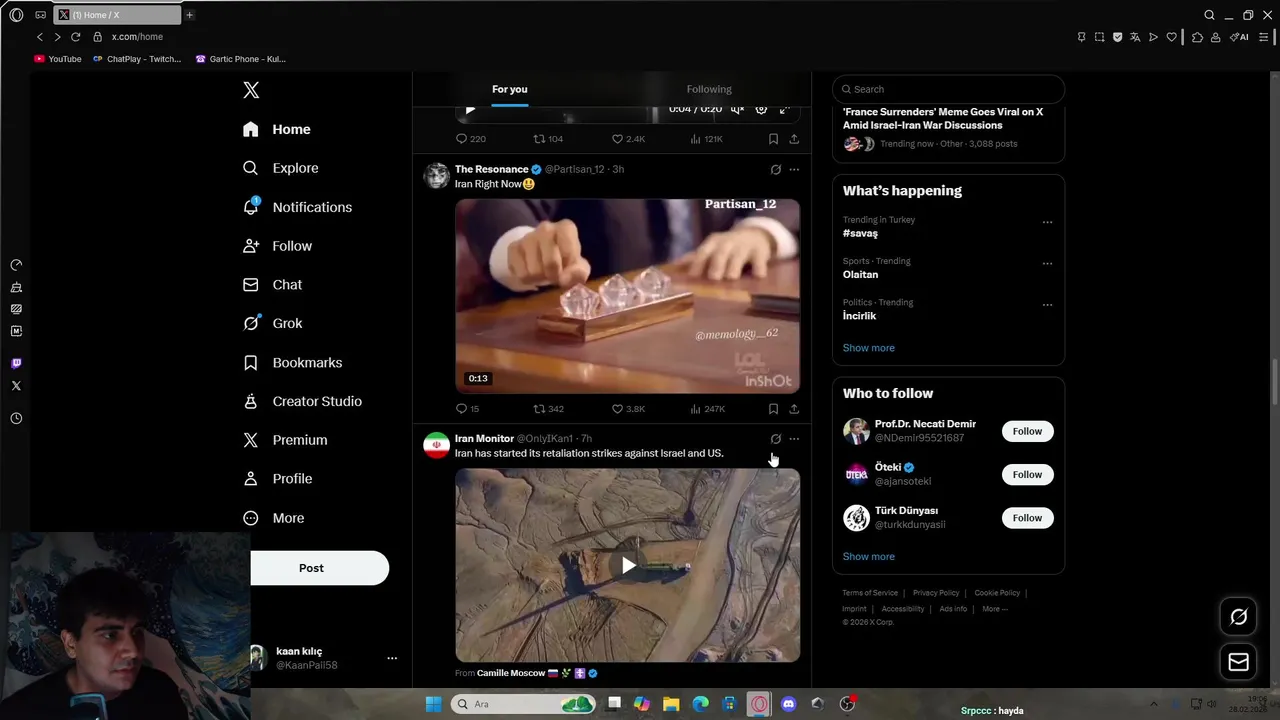This screenshot has height=720, width=1280.
Task: Repost the top post with 104 reposts
Action: 548,139
